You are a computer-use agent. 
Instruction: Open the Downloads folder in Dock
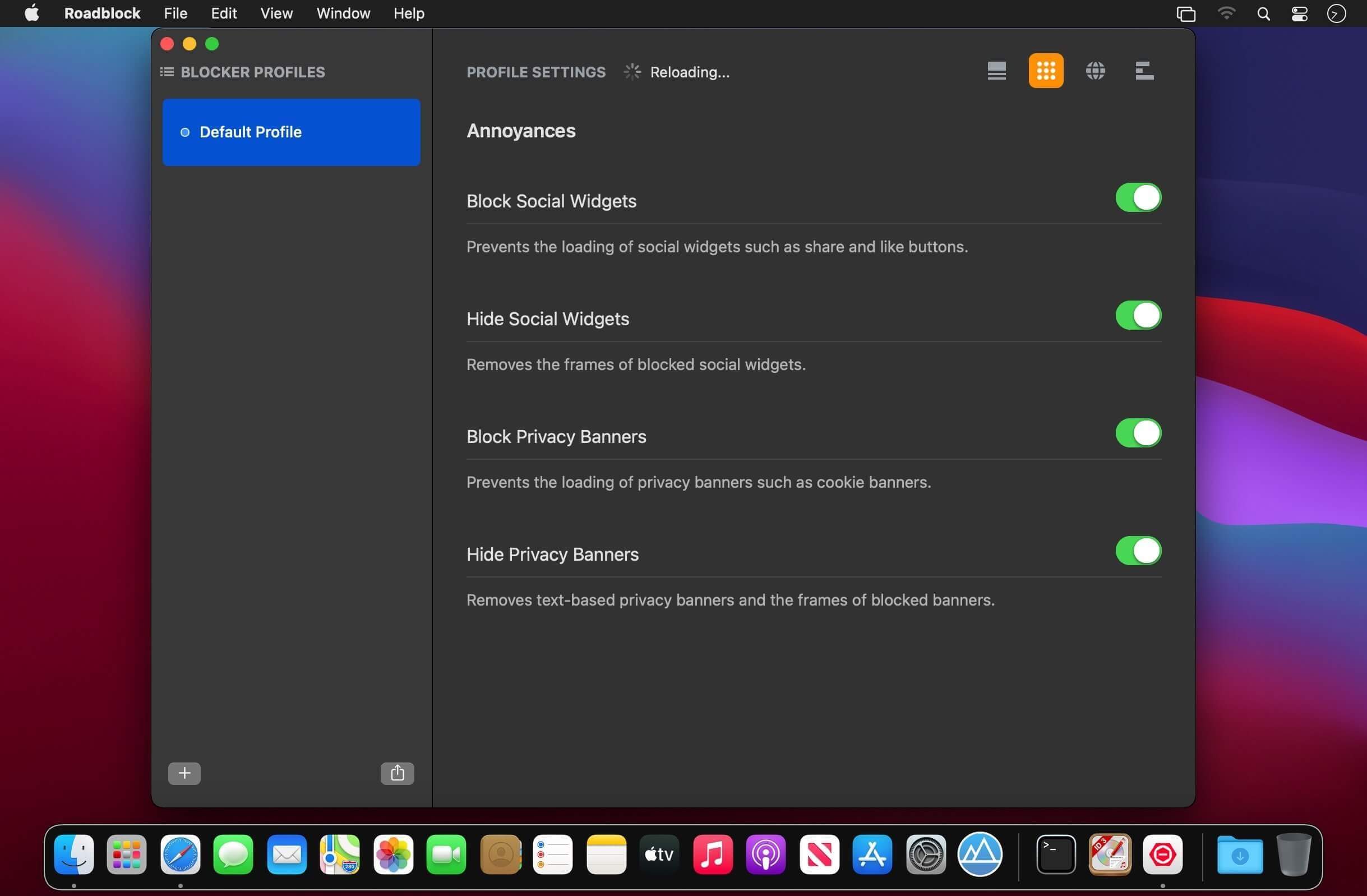(x=1240, y=854)
